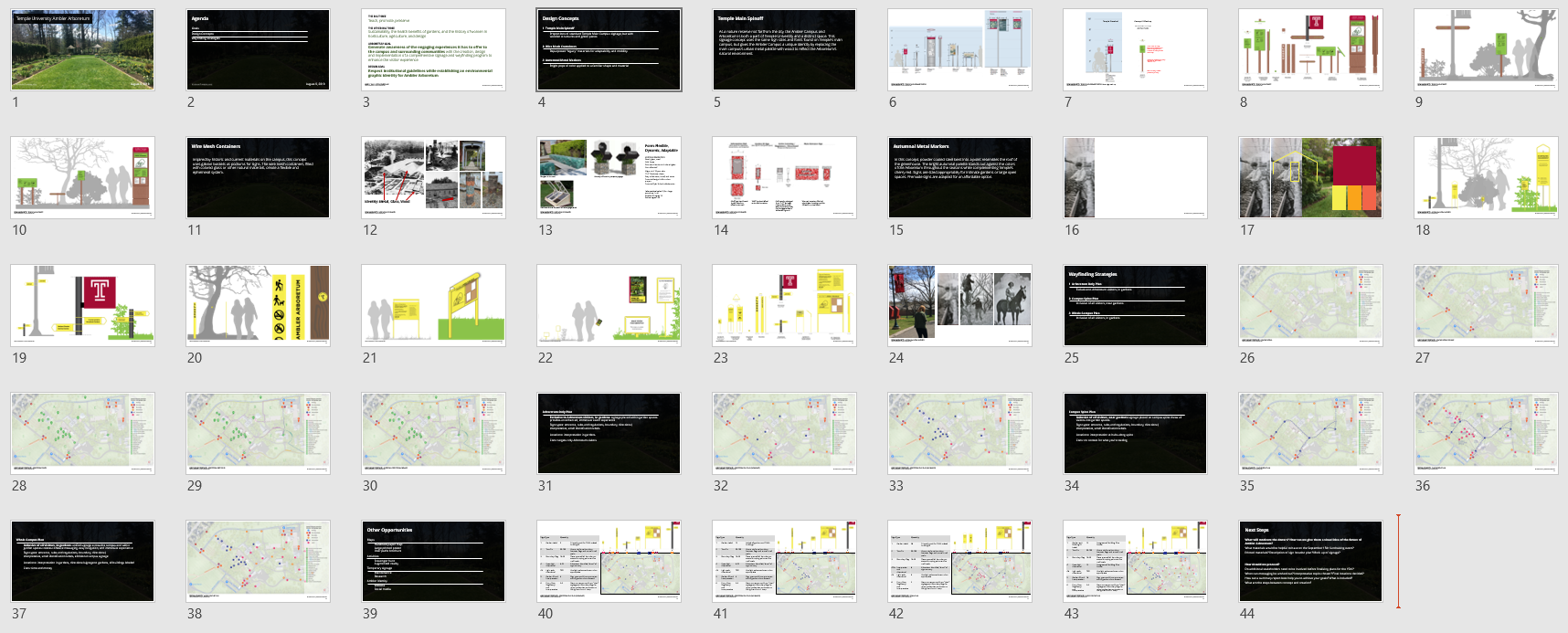Select the Other Opportunities slide 39
This screenshot has height=633, width=1568.
434,562
